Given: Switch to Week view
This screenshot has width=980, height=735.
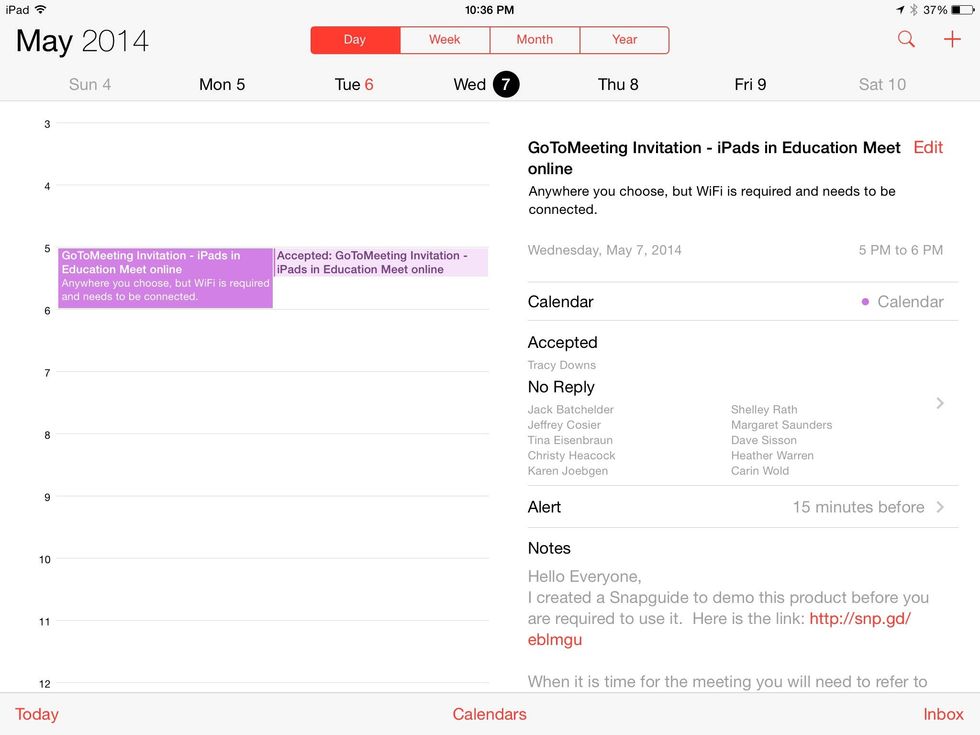Looking at the screenshot, I should tap(444, 39).
